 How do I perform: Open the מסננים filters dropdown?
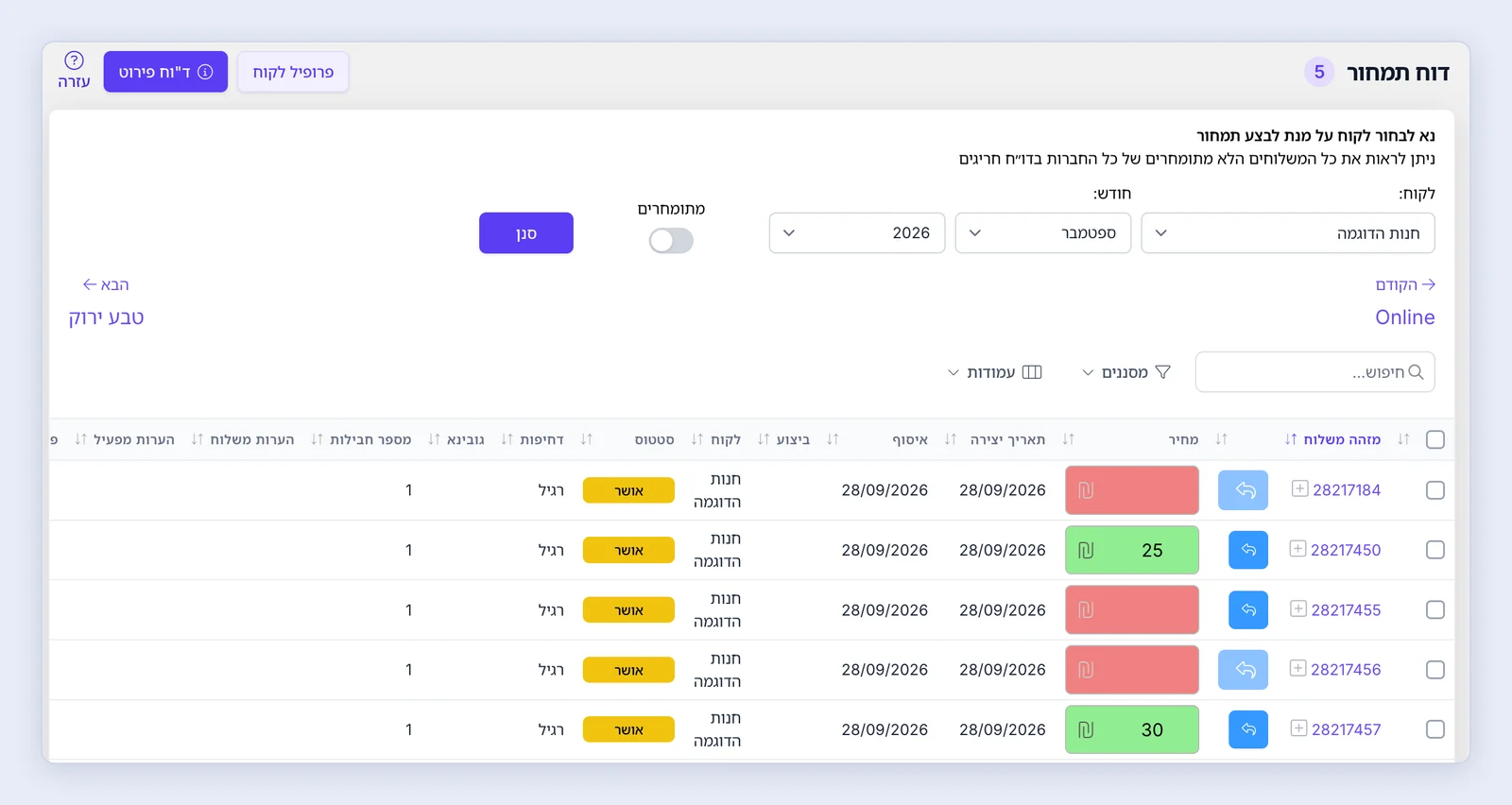point(1126,372)
